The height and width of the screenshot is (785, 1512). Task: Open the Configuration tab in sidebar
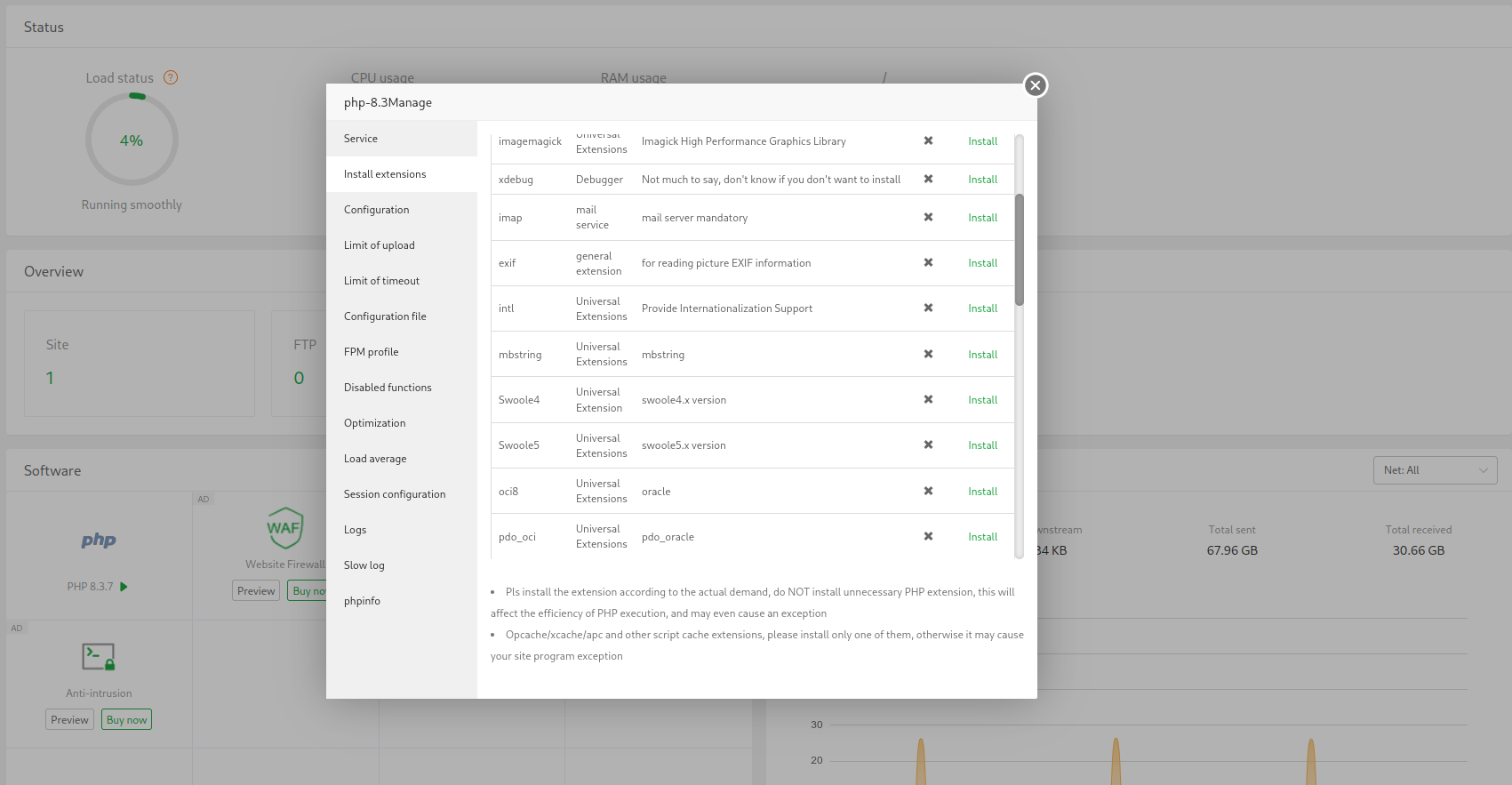(x=377, y=210)
